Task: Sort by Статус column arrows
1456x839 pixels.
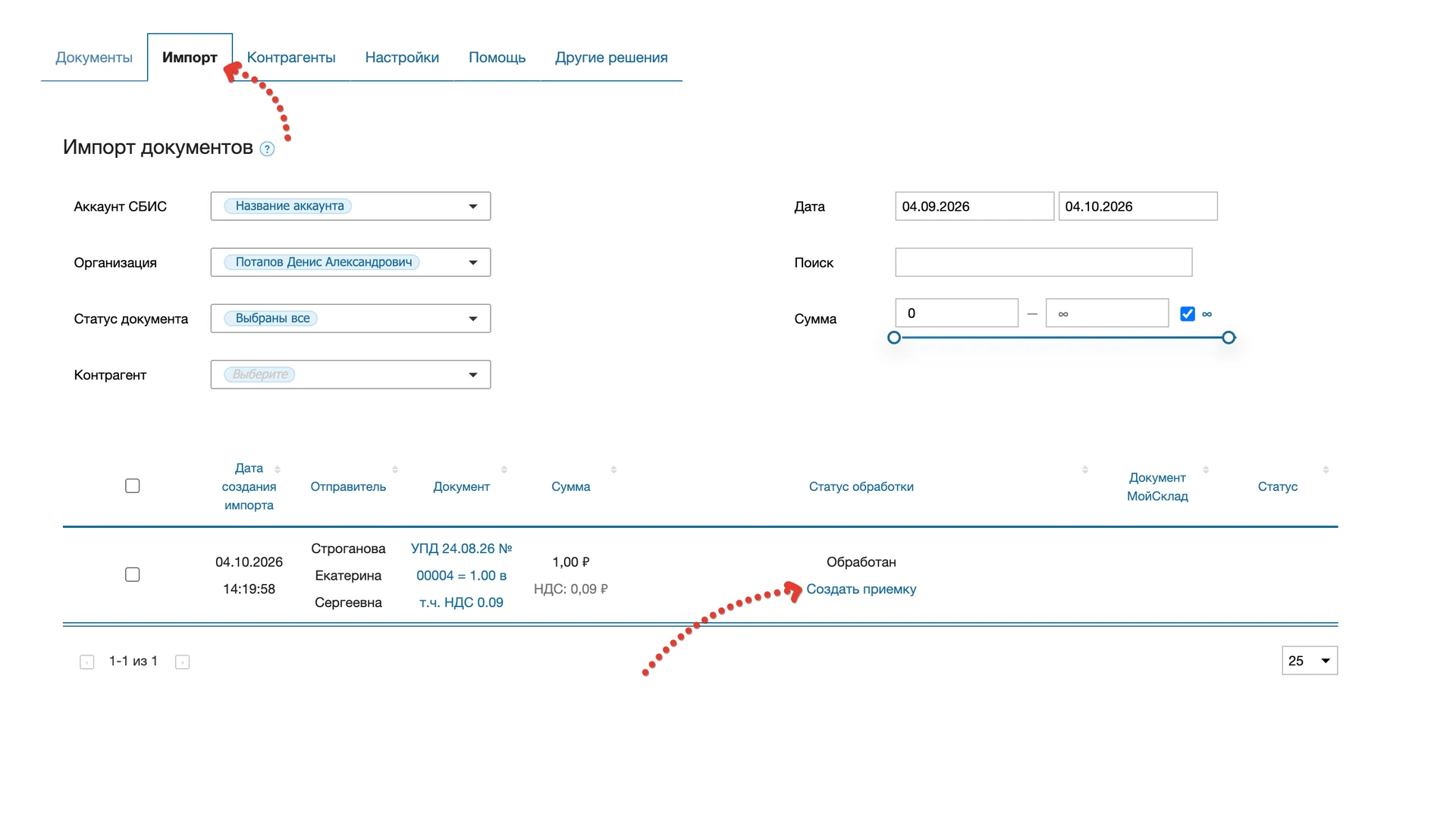Action: (x=1326, y=470)
